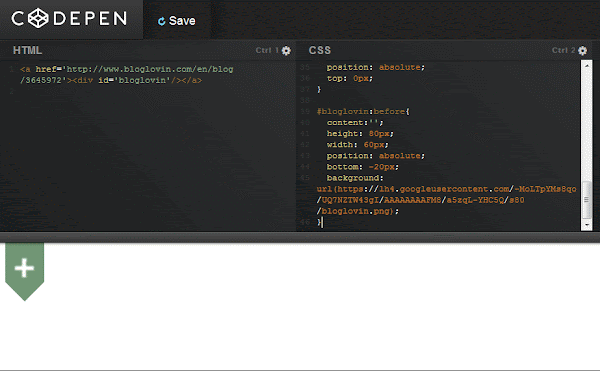Click the 'background:' property text
Image resolution: width=600 pixels, height=371 pixels.
[x=355, y=178]
